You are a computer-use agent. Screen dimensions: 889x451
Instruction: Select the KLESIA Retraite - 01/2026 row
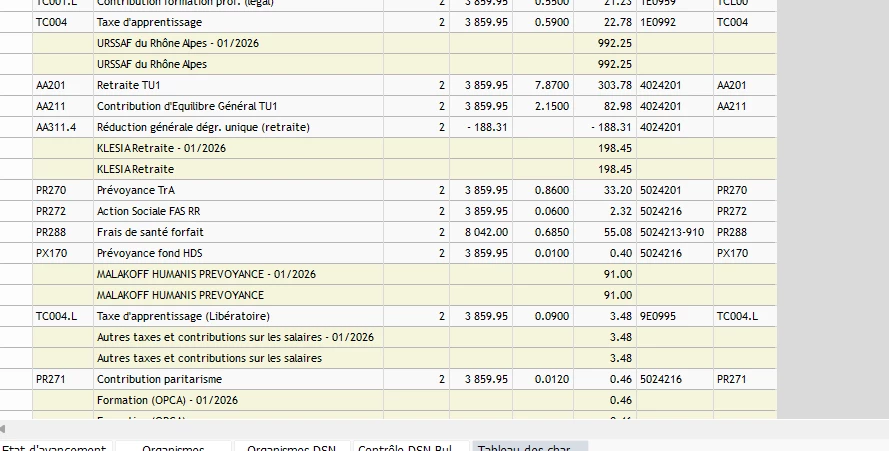click(x=404, y=148)
